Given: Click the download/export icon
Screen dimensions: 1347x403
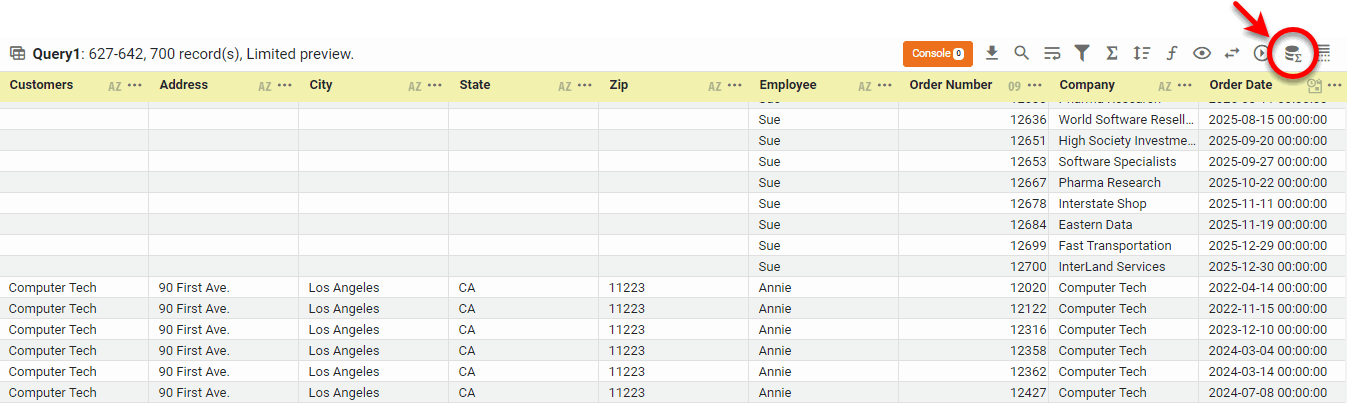Looking at the screenshot, I should 992,53.
